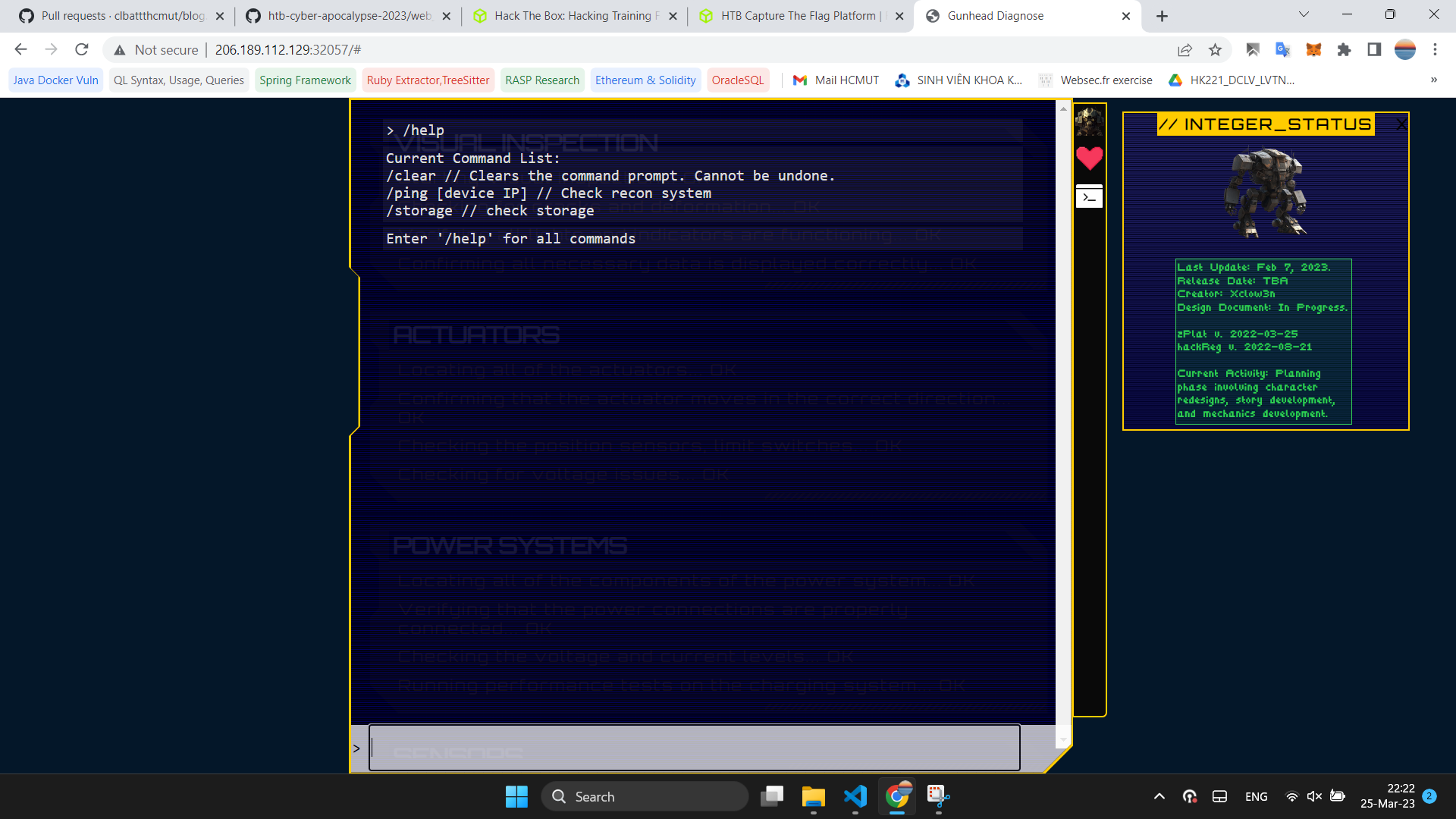Open the terminal prompt icon in sidebar
Image resolution: width=1456 pixels, height=819 pixels.
(1089, 196)
